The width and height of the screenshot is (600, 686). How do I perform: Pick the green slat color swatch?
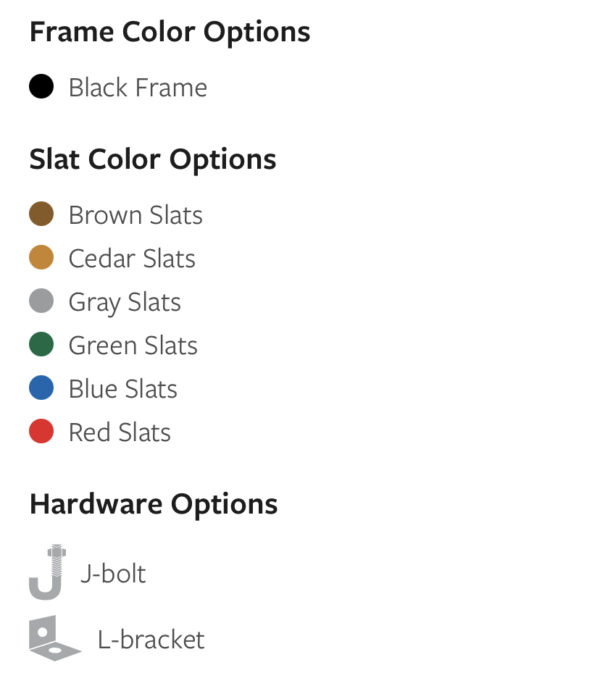[x=41, y=345]
